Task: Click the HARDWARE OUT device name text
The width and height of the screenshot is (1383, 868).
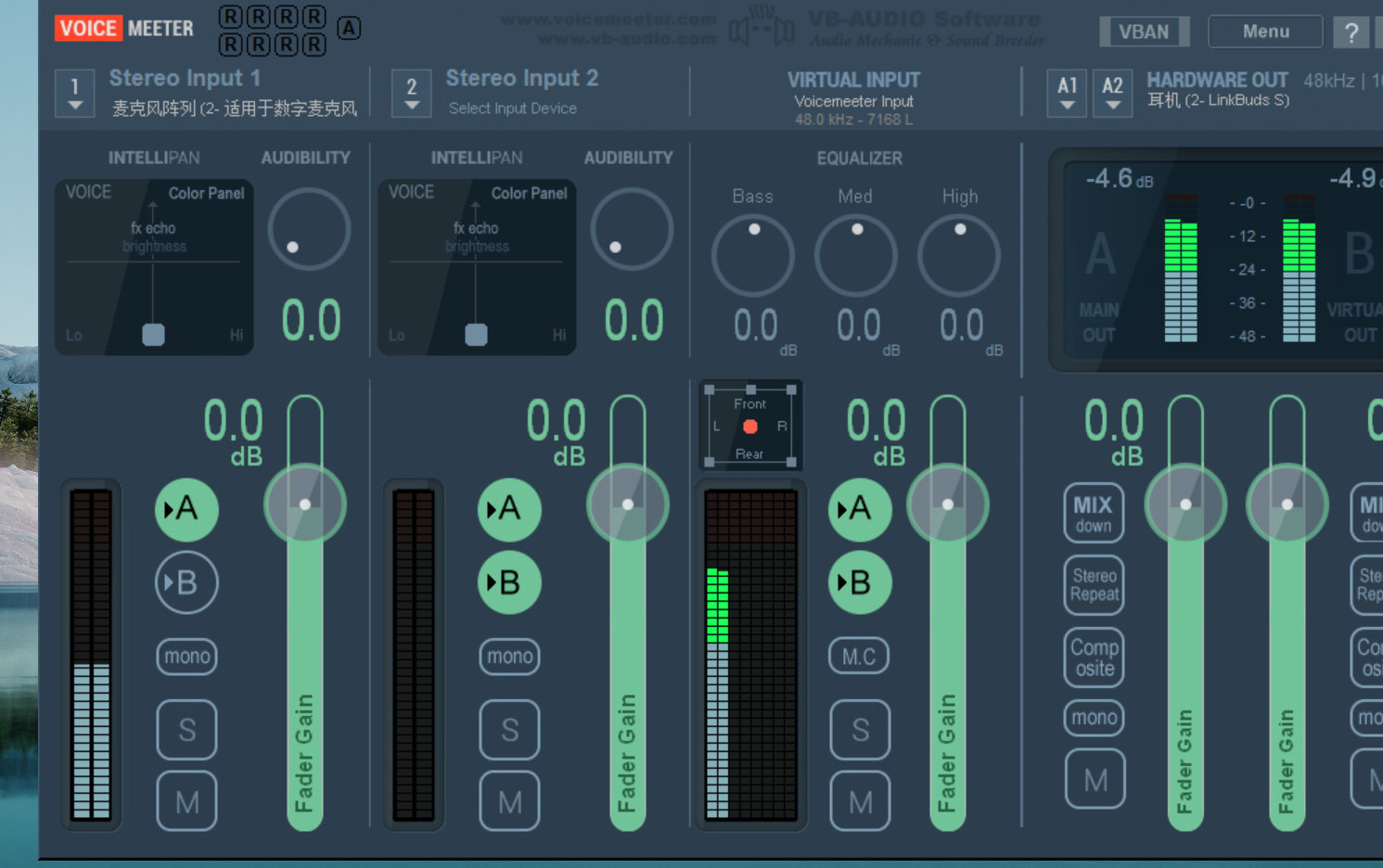Action: (x=1218, y=100)
